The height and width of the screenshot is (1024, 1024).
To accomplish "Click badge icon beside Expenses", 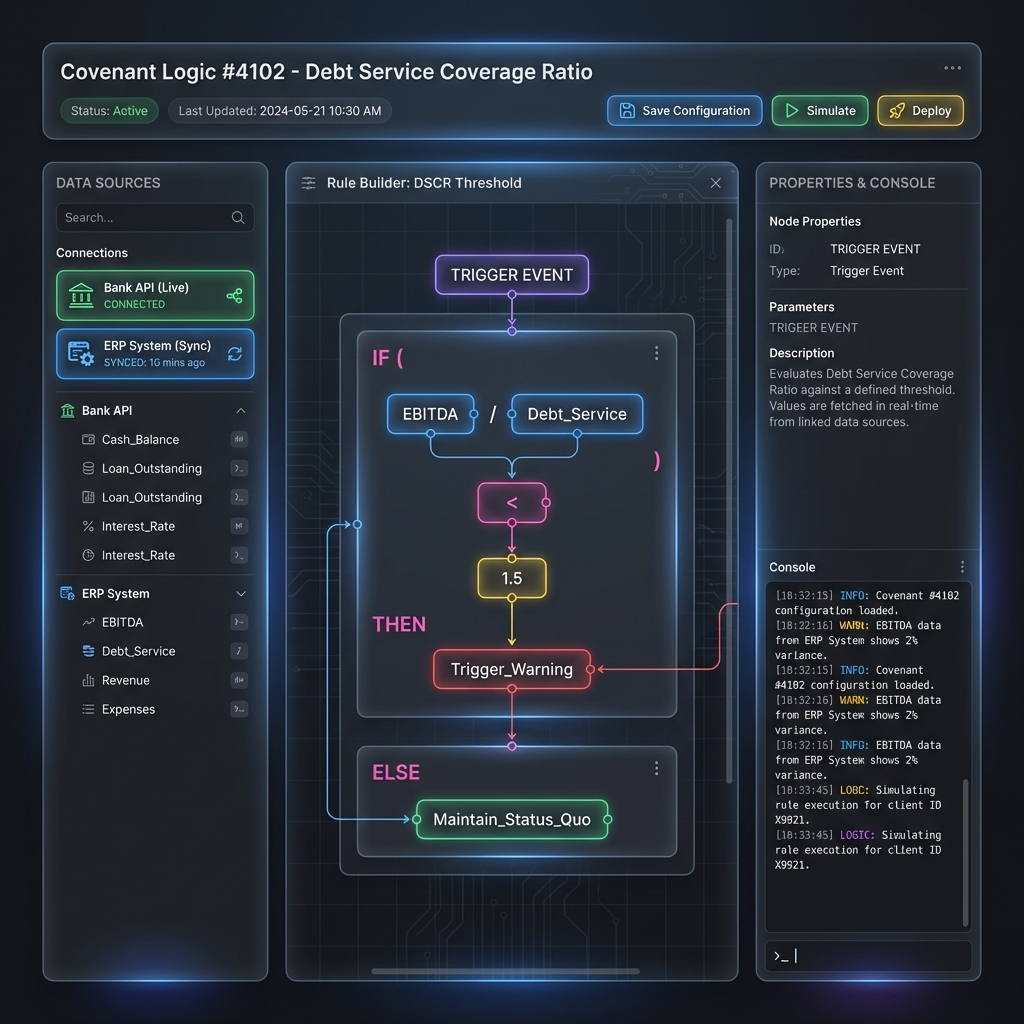I will point(239,709).
